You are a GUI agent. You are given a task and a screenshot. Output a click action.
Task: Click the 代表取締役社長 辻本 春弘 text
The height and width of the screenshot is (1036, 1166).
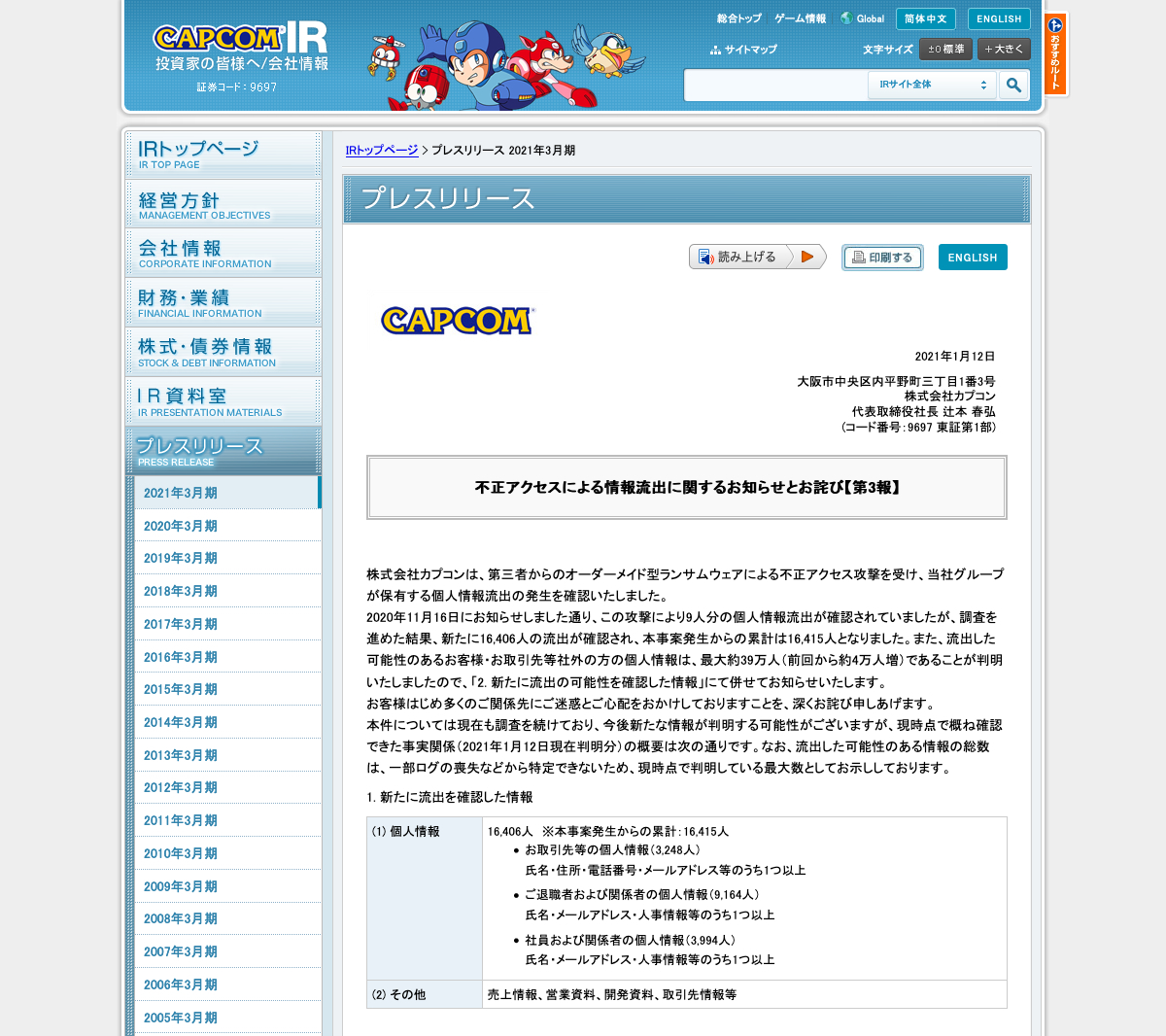coord(923,412)
